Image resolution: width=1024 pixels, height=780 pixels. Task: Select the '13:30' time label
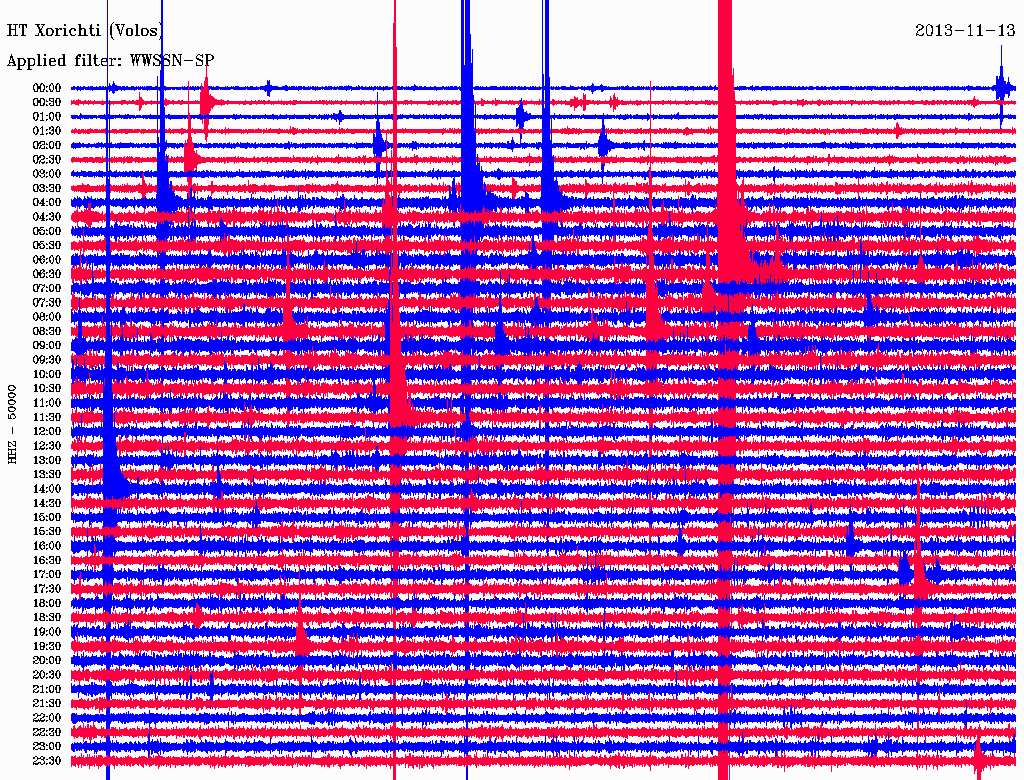click(47, 474)
